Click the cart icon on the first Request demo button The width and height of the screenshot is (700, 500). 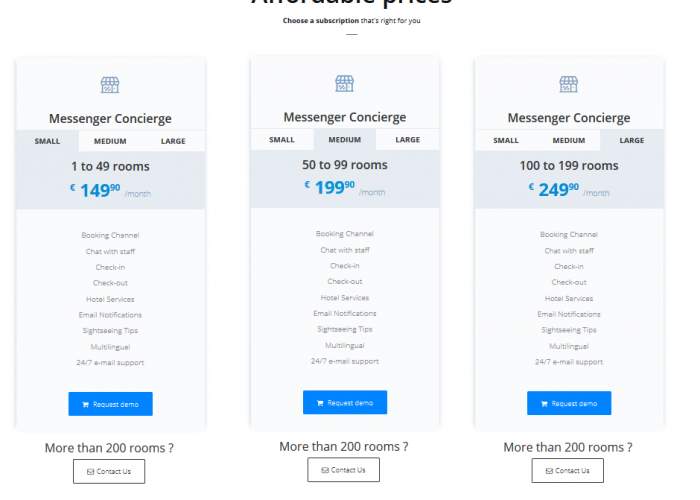coord(85,404)
